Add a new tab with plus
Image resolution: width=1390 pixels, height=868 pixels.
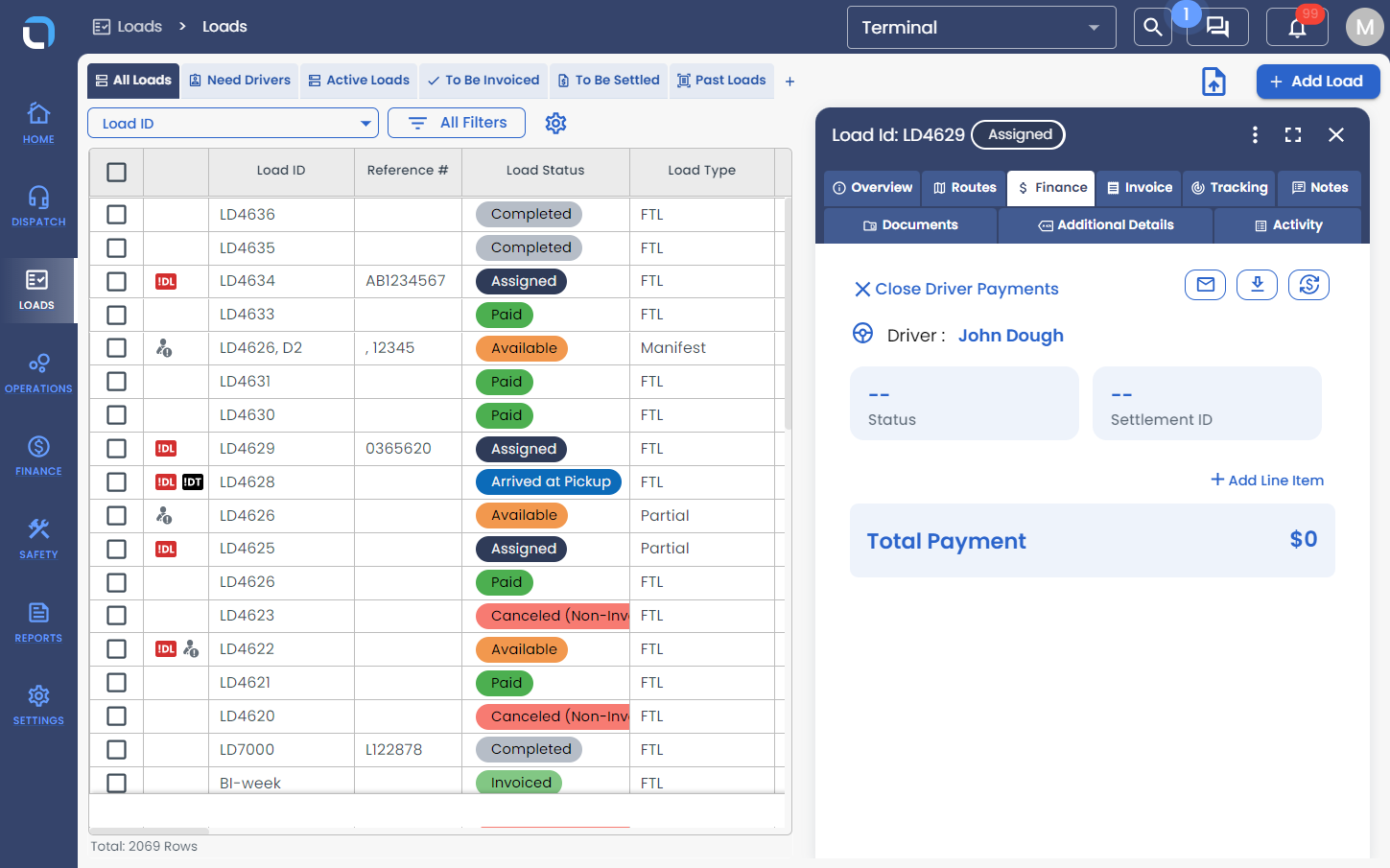[789, 82]
